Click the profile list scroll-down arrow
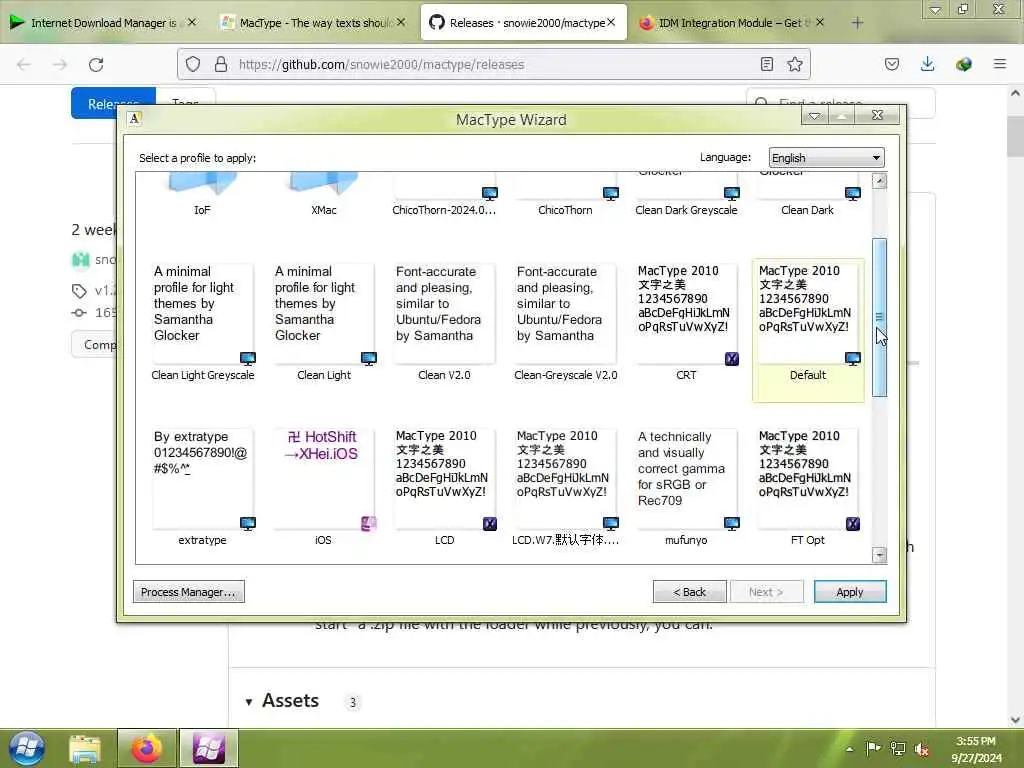The width and height of the screenshot is (1024, 768). click(x=880, y=555)
